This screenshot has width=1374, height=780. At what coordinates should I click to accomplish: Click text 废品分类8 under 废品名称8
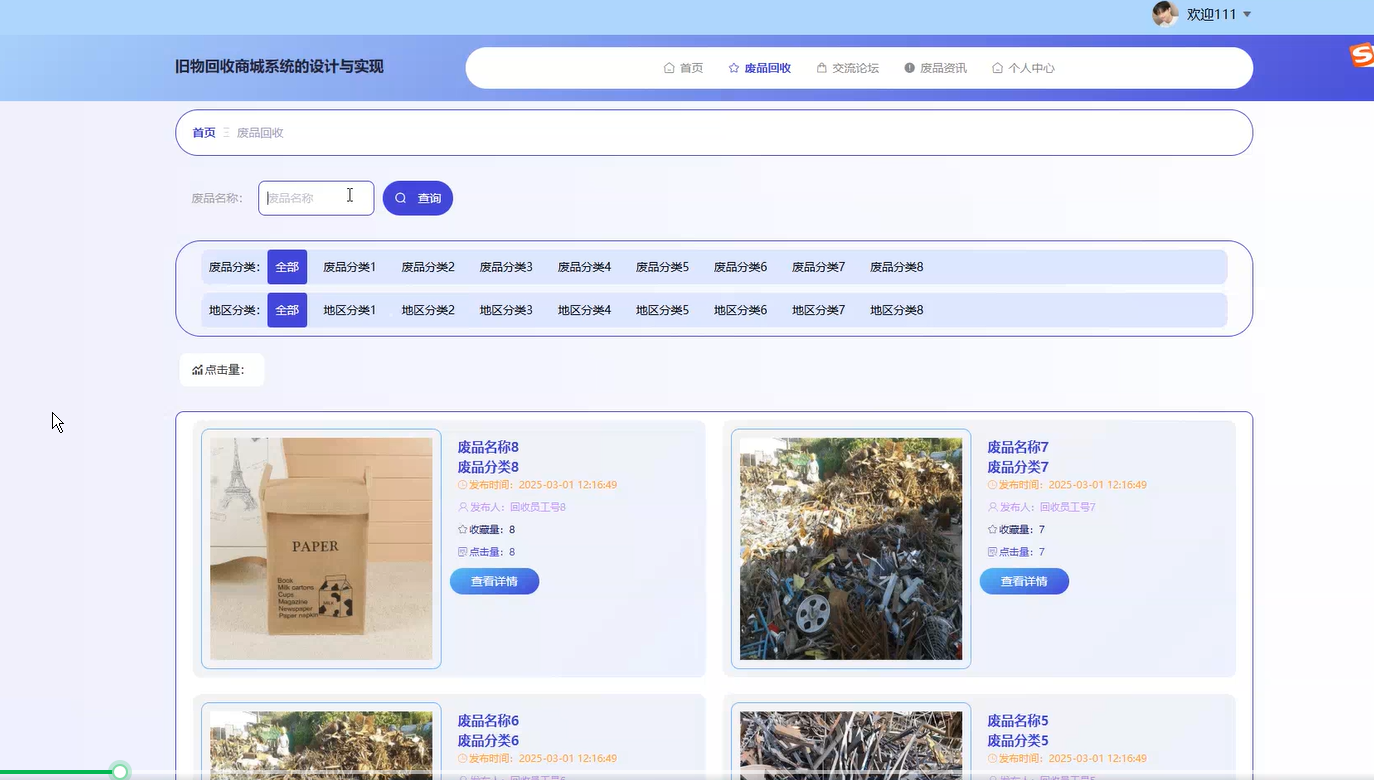coord(488,467)
